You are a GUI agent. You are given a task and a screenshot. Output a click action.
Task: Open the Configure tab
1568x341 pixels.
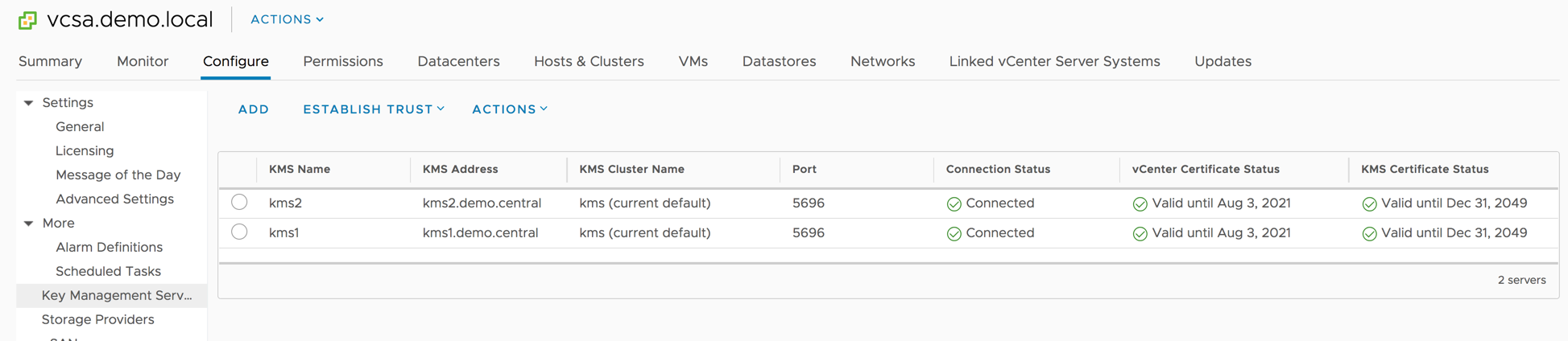236,61
